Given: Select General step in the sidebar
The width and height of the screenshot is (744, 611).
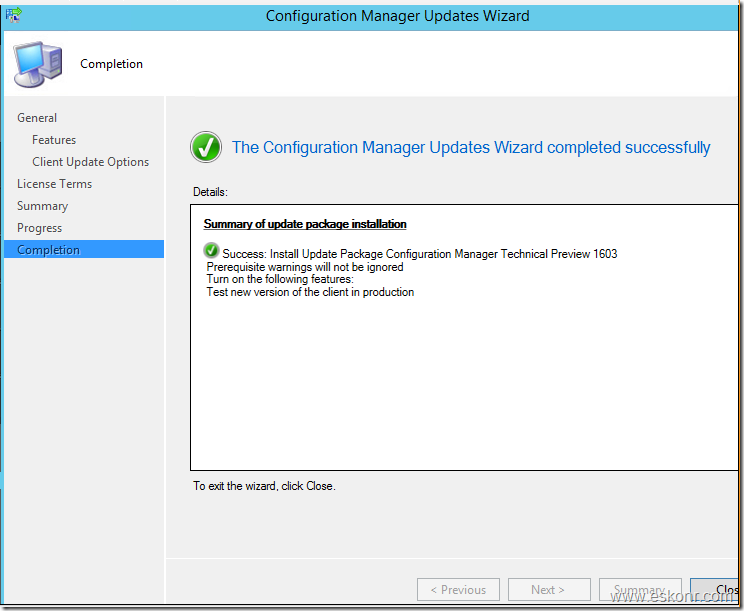Looking at the screenshot, I should [37, 118].
